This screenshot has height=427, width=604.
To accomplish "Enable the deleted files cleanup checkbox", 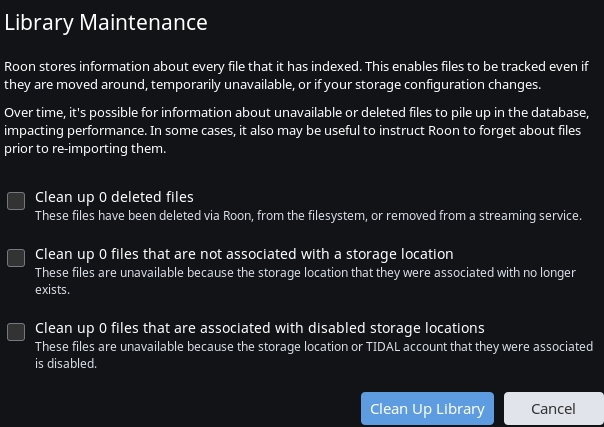I will [16, 201].
